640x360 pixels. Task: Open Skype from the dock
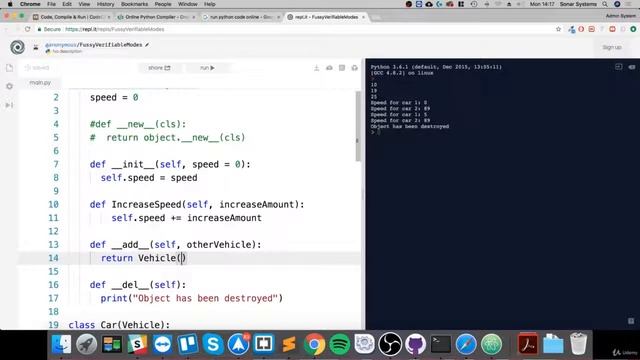[x=213, y=345]
